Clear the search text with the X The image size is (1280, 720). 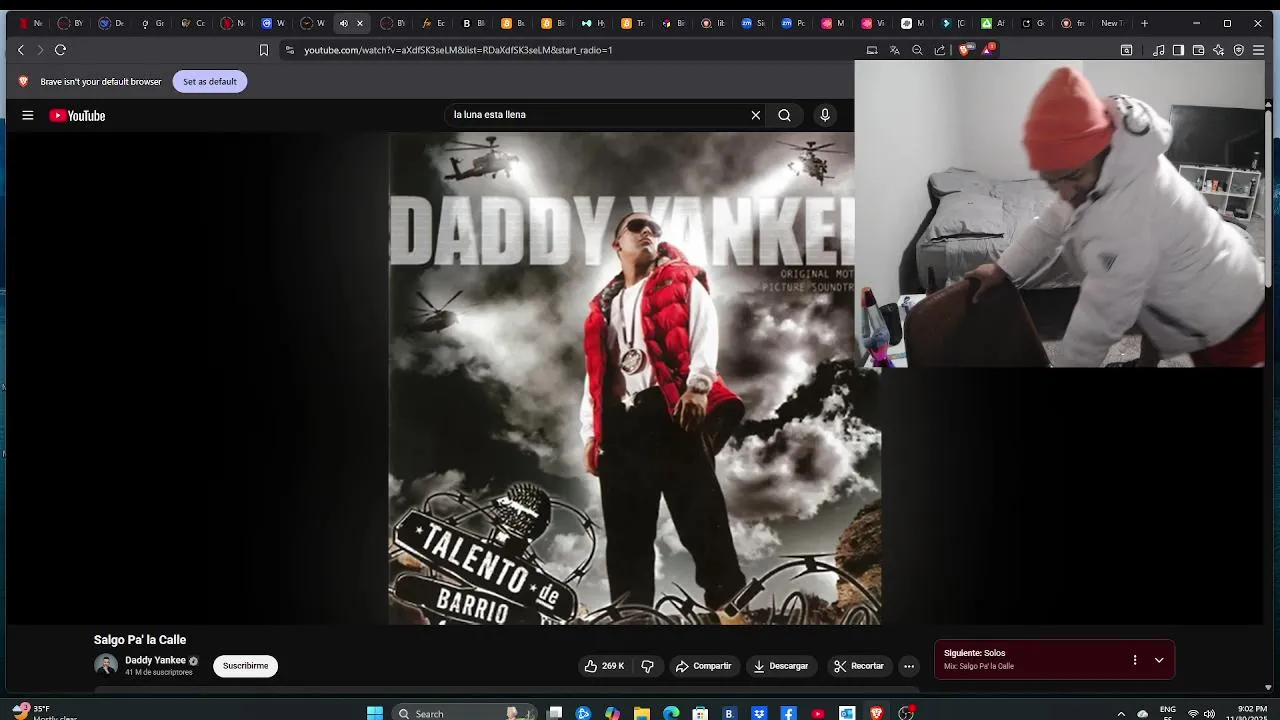point(756,115)
